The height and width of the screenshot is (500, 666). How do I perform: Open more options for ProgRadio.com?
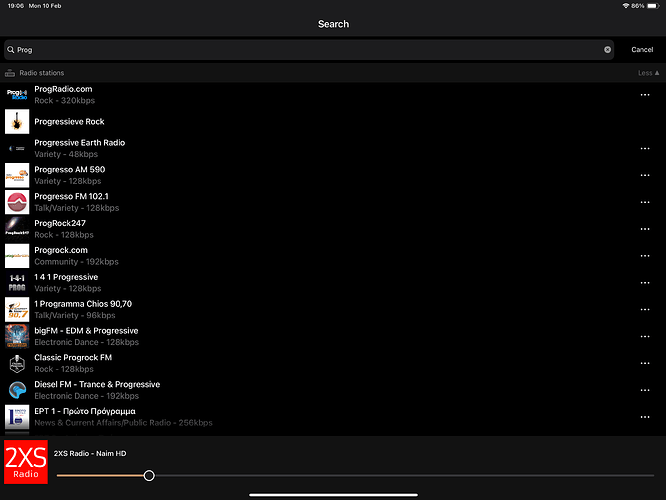click(645, 95)
